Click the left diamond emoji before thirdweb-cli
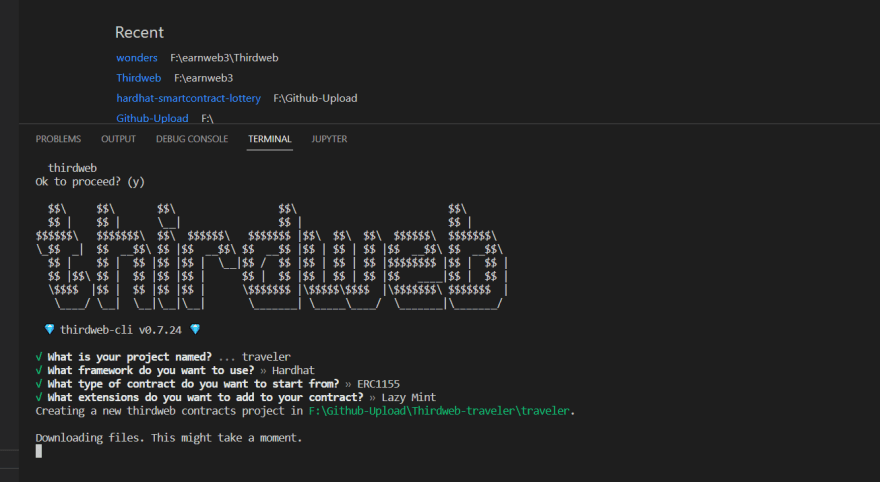The width and height of the screenshot is (880, 482). tap(49, 329)
